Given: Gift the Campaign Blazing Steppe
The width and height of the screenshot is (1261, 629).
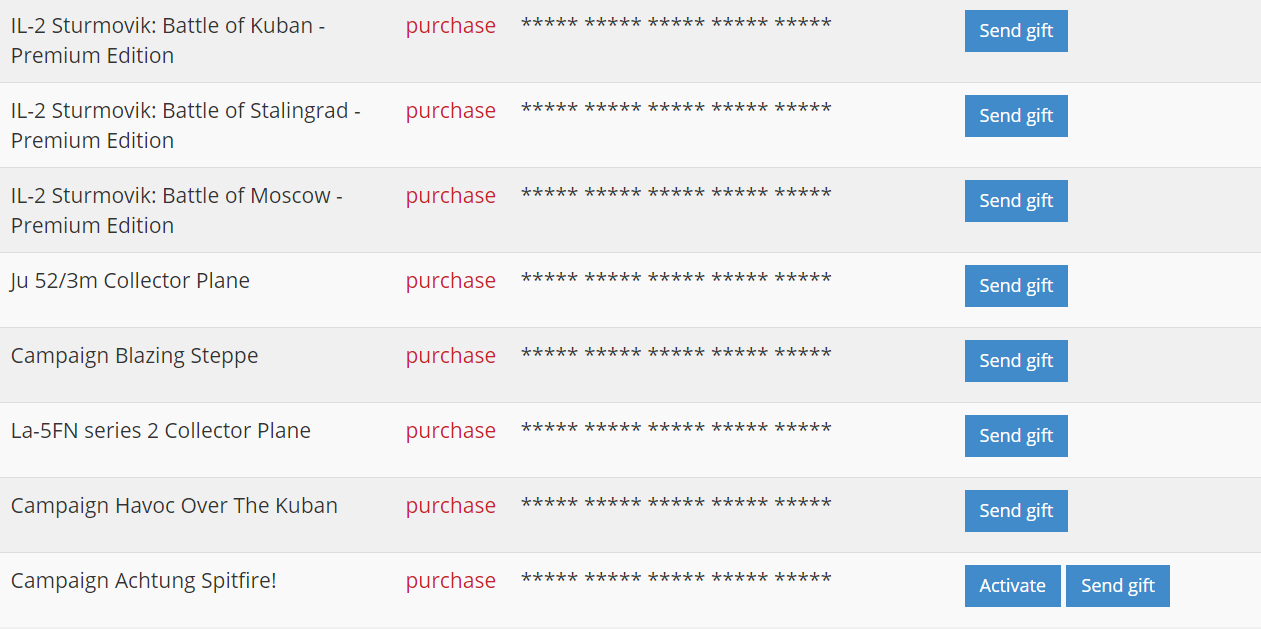Looking at the screenshot, I should [1016, 361].
